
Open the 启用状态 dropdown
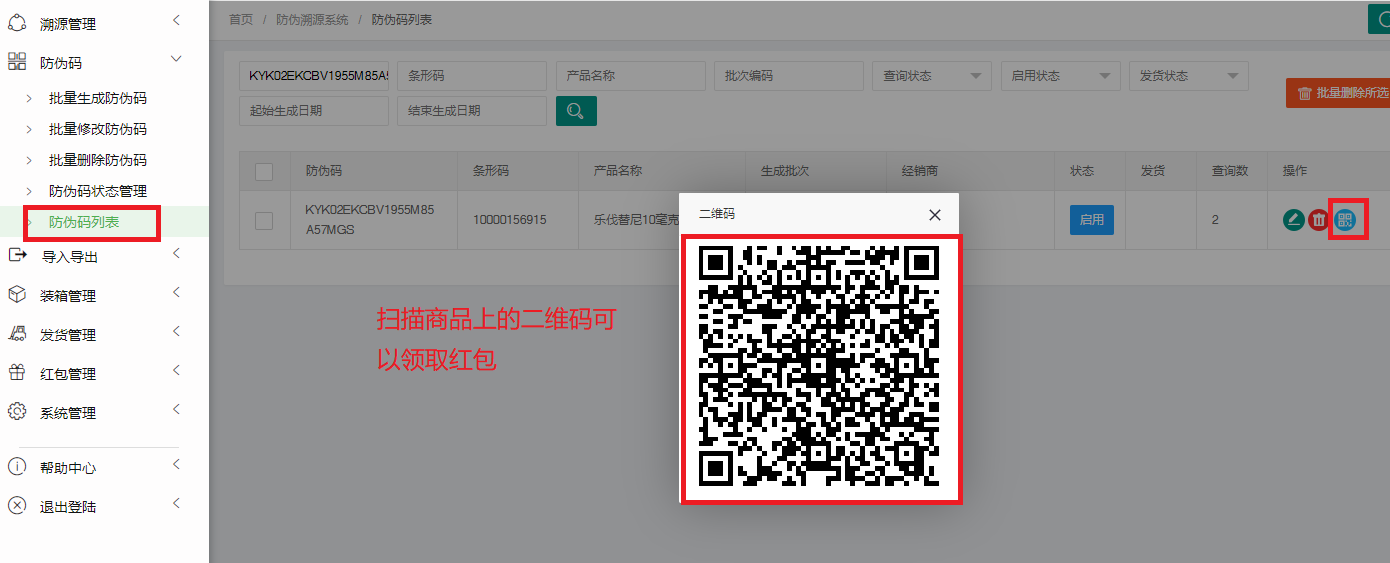pyautogui.click(x=1060, y=76)
